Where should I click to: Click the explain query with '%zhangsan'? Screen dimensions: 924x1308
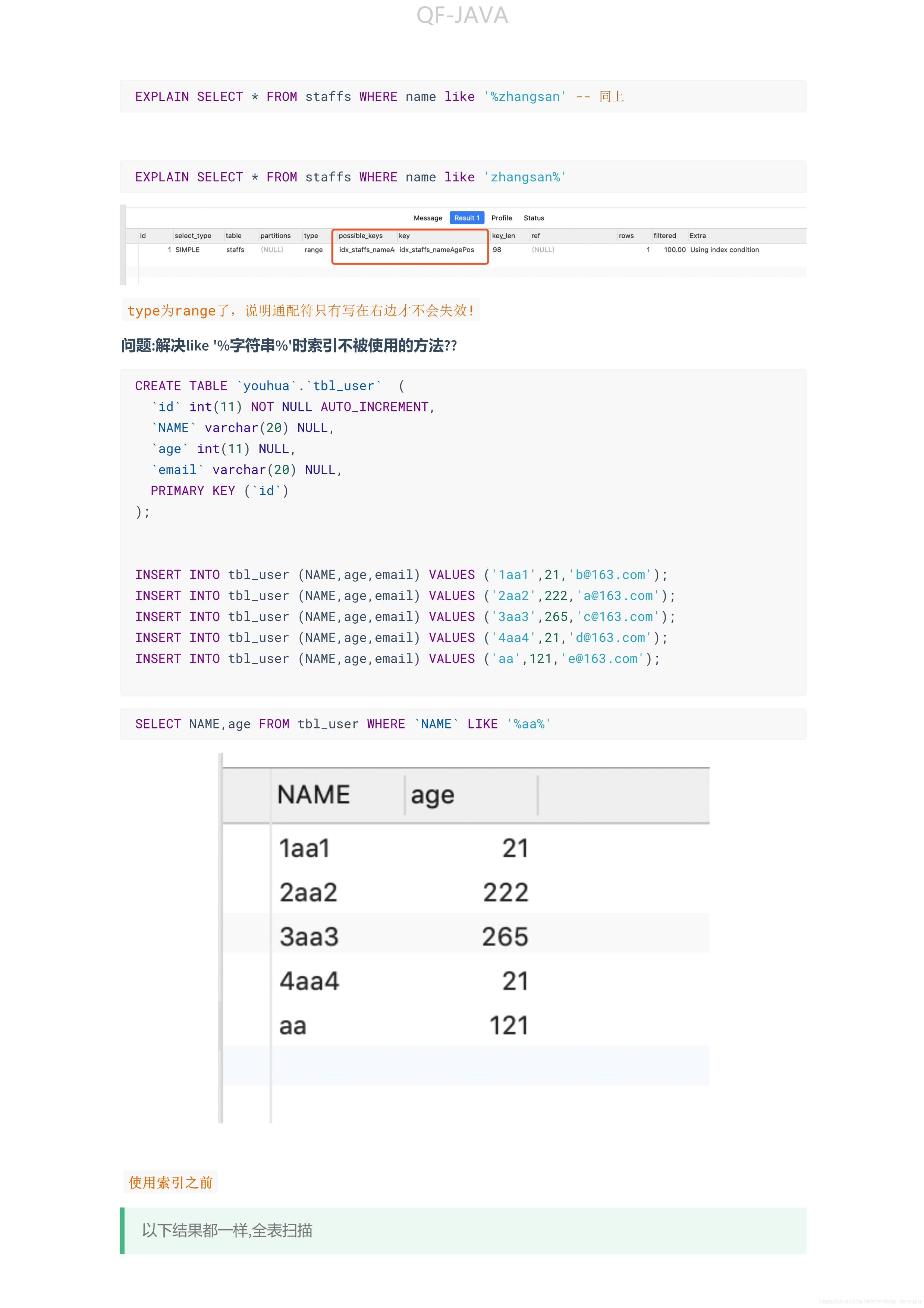point(379,96)
